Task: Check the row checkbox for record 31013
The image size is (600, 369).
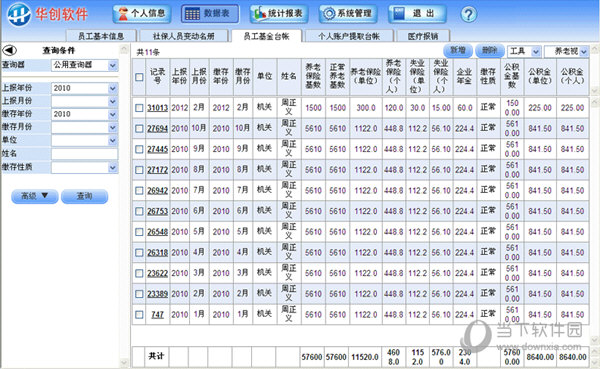Action: point(139,108)
